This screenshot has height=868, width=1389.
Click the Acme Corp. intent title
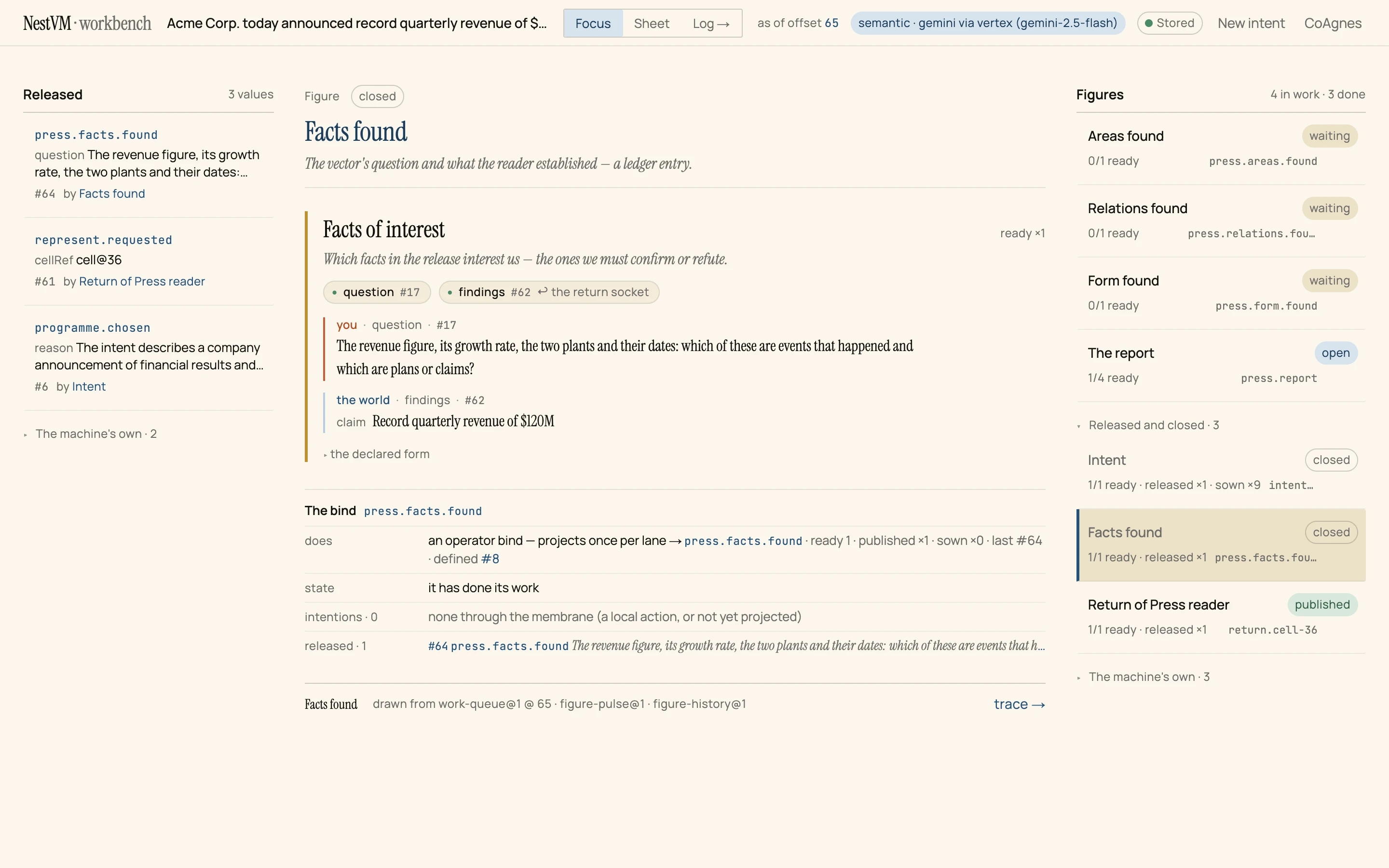(356, 23)
